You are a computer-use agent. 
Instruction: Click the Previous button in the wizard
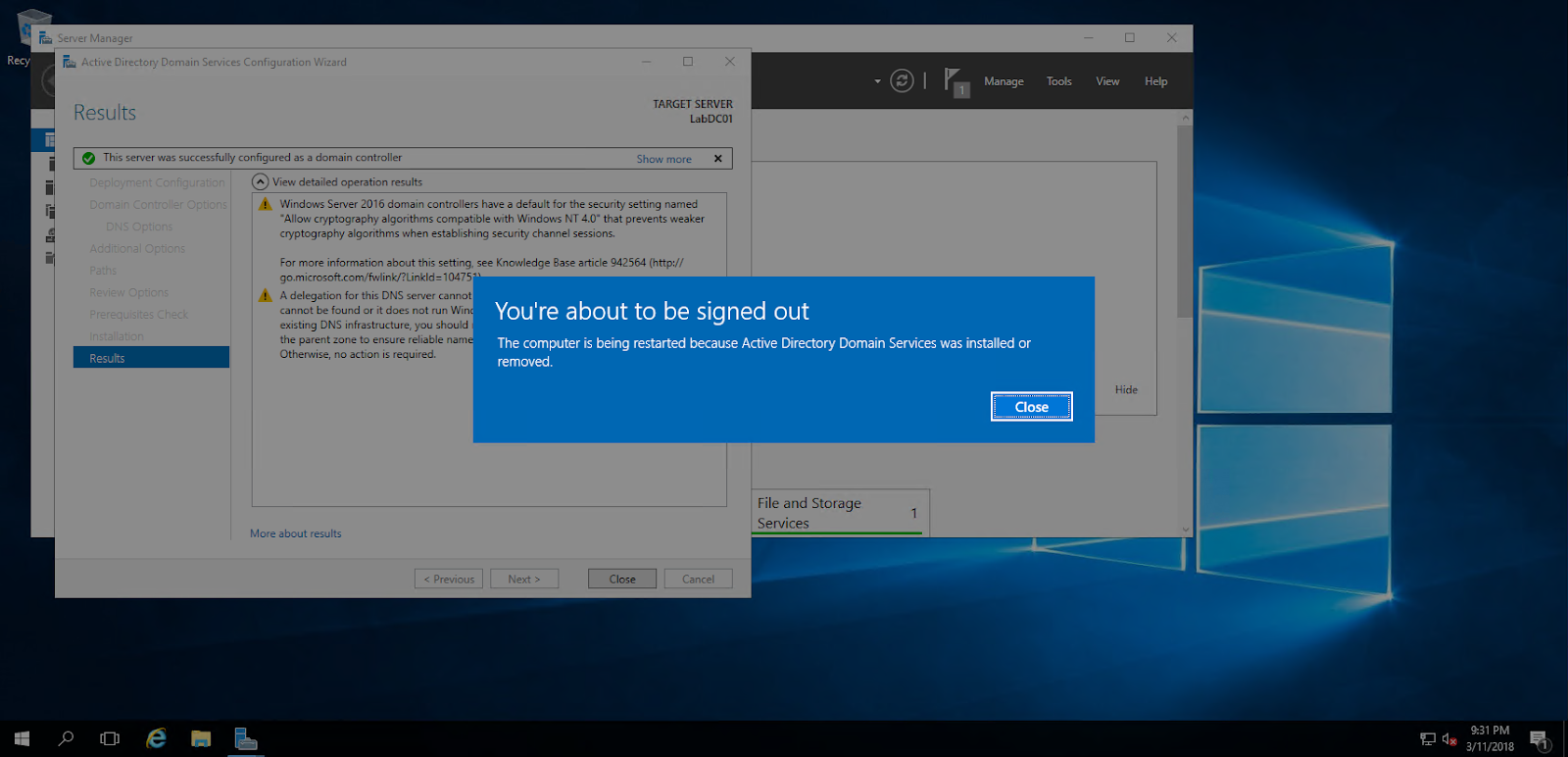coord(449,579)
